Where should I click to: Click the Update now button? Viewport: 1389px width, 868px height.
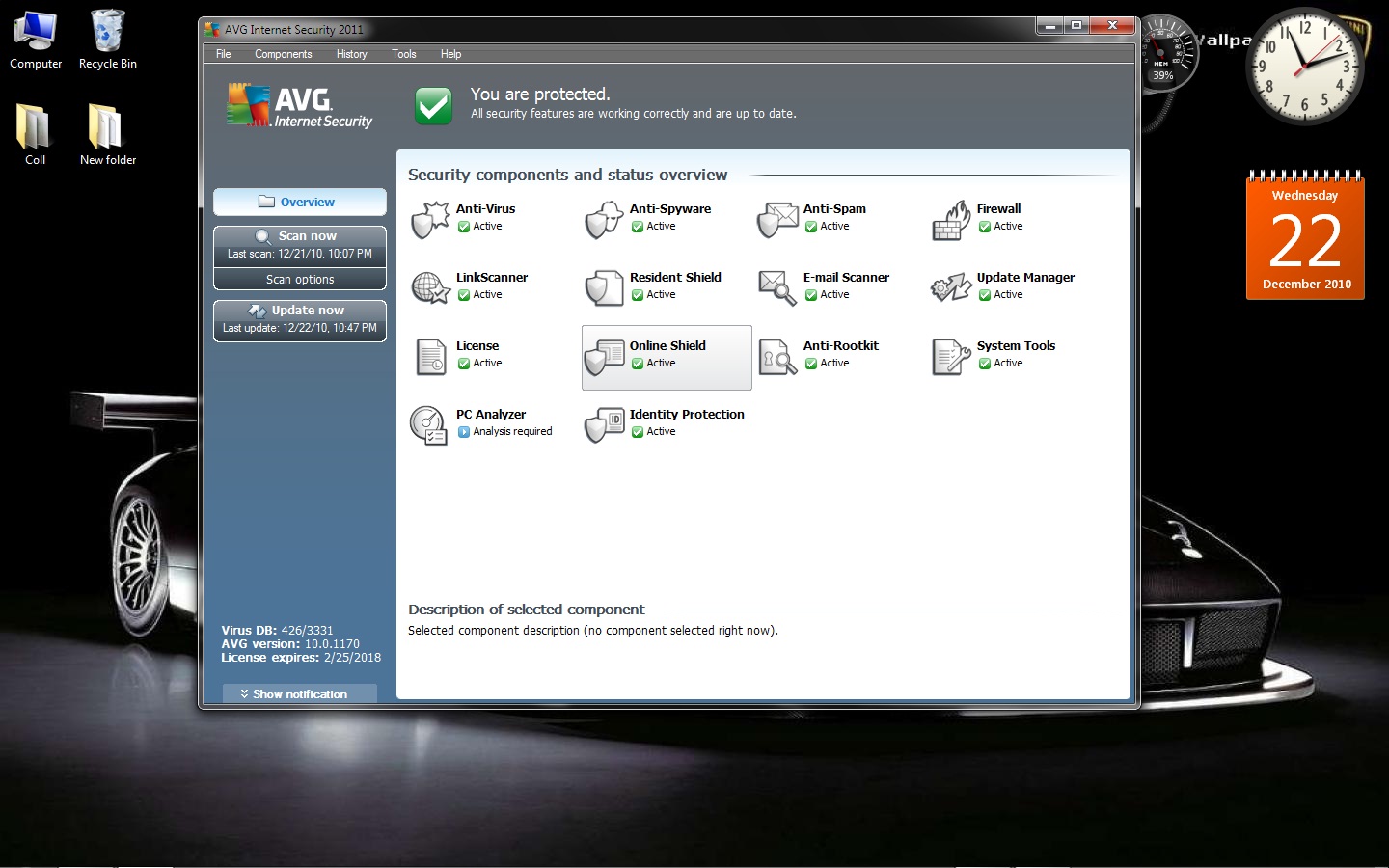pos(300,311)
